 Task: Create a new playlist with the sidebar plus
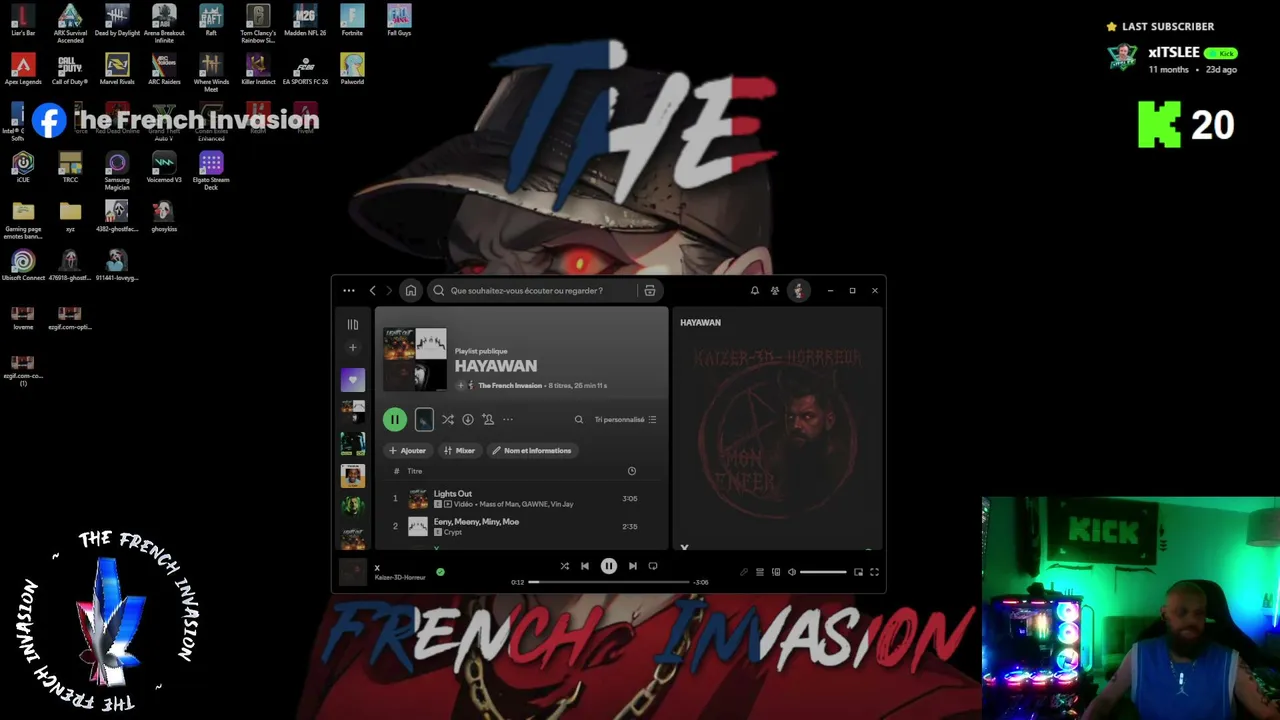(x=352, y=348)
